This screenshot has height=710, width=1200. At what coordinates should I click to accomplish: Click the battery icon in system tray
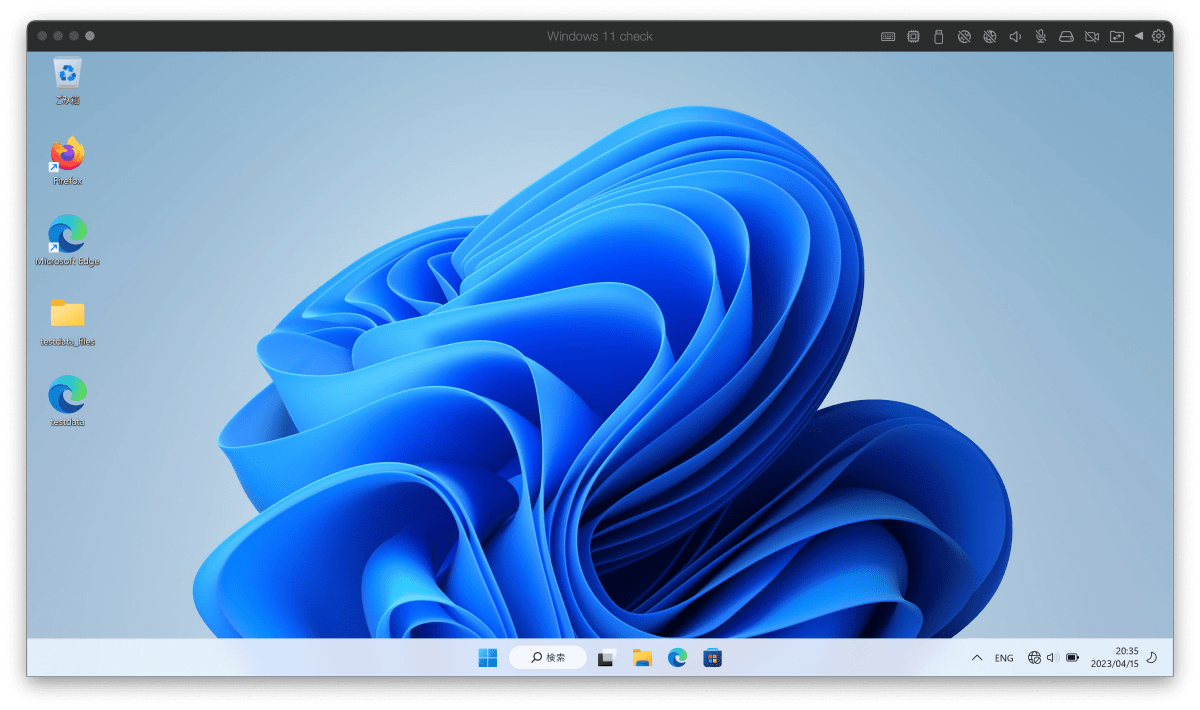pos(1072,658)
